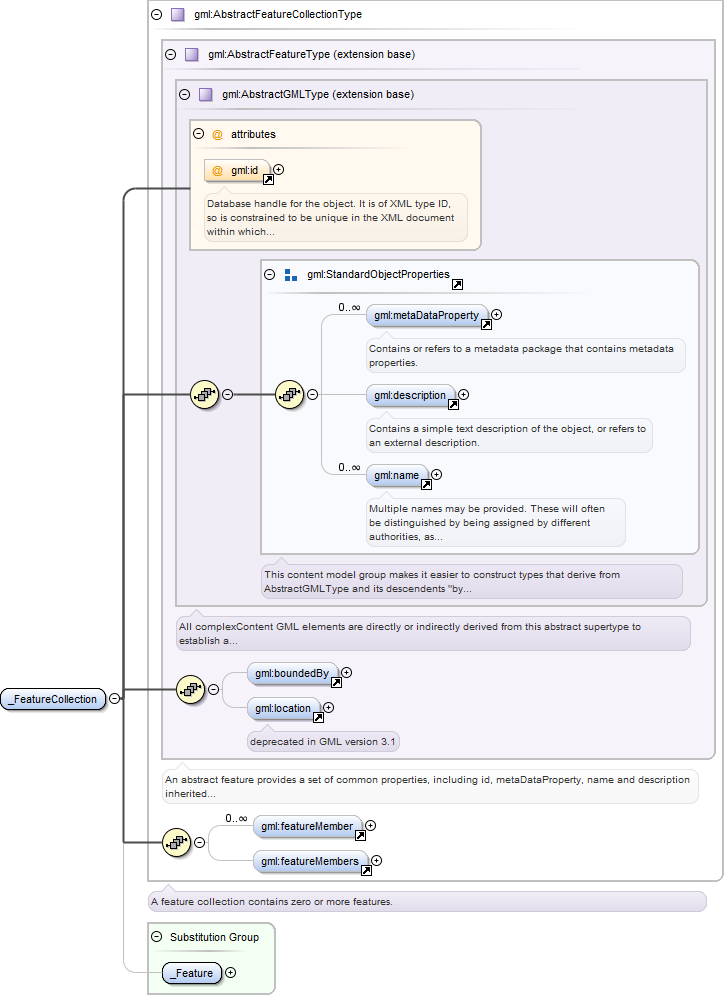
Task: Select the gml:id attribute node
Action: point(238,170)
